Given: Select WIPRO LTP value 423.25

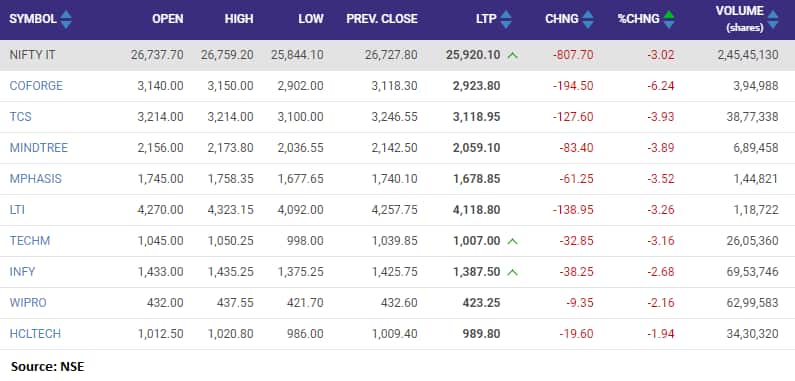Looking at the screenshot, I should [481, 302].
